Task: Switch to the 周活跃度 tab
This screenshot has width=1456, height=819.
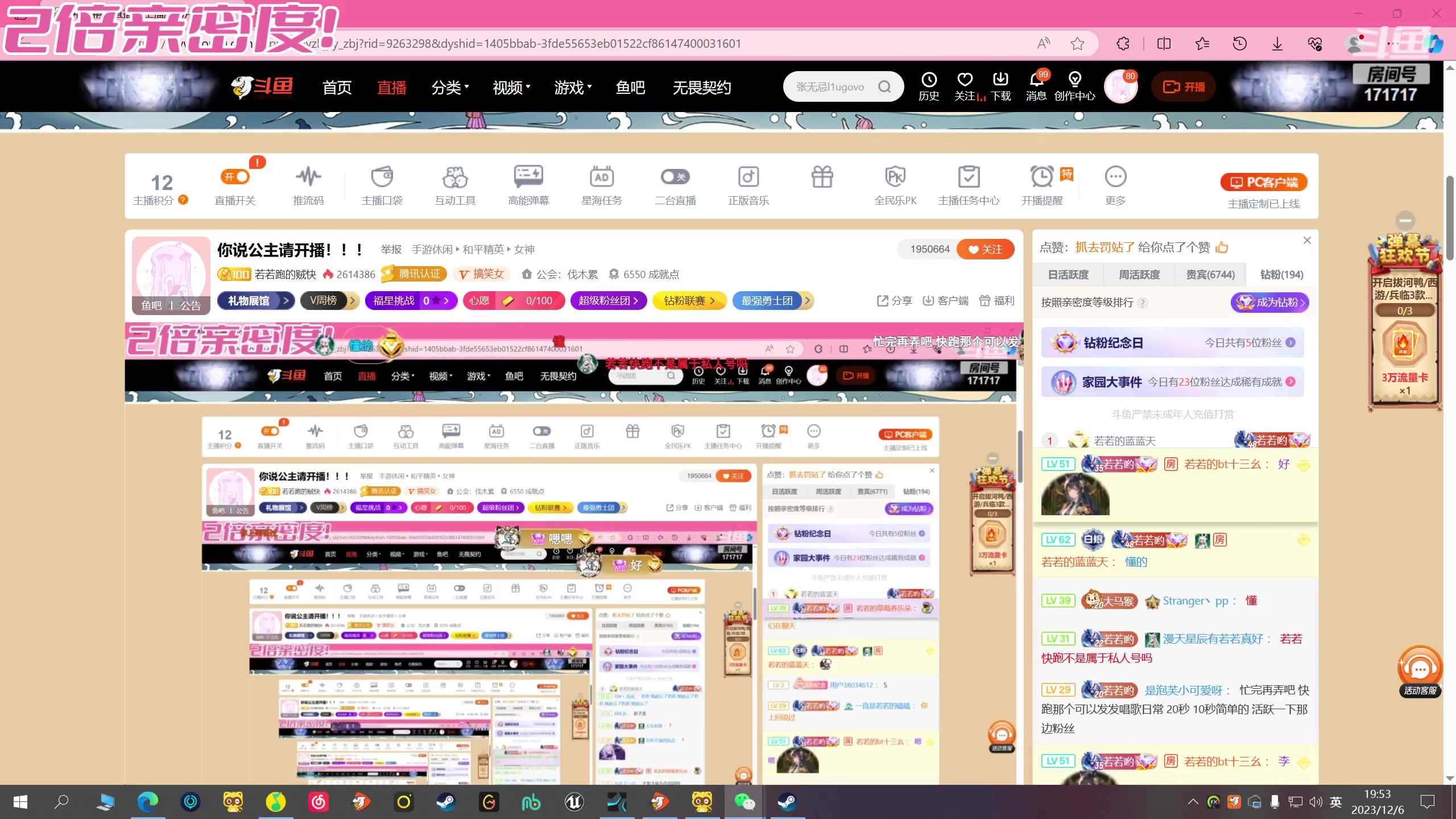Action: coord(1138,274)
